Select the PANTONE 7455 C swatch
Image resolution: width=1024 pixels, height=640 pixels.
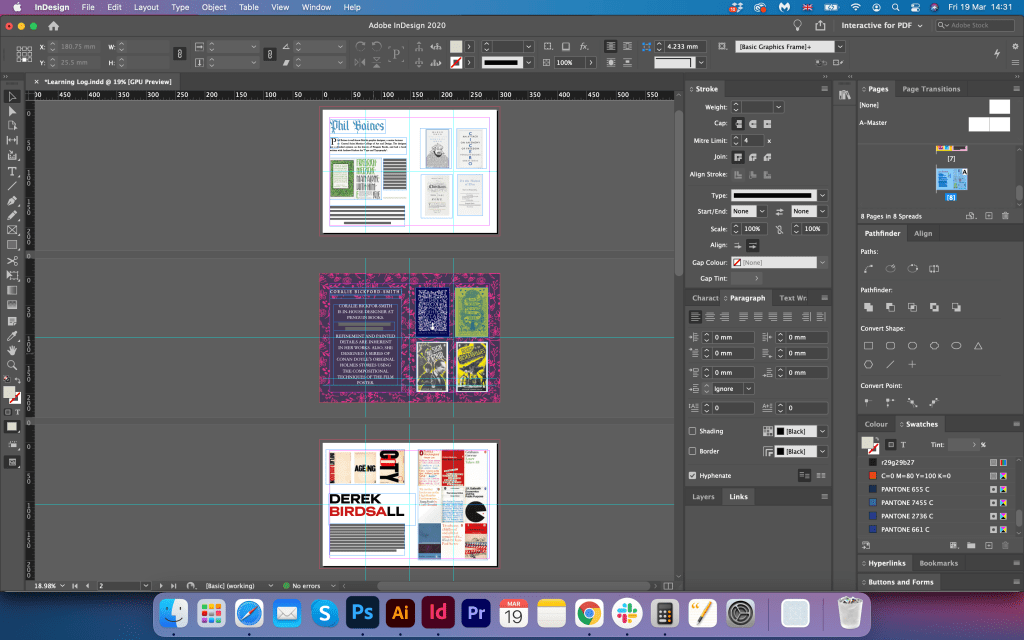click(x=907, y=501)
